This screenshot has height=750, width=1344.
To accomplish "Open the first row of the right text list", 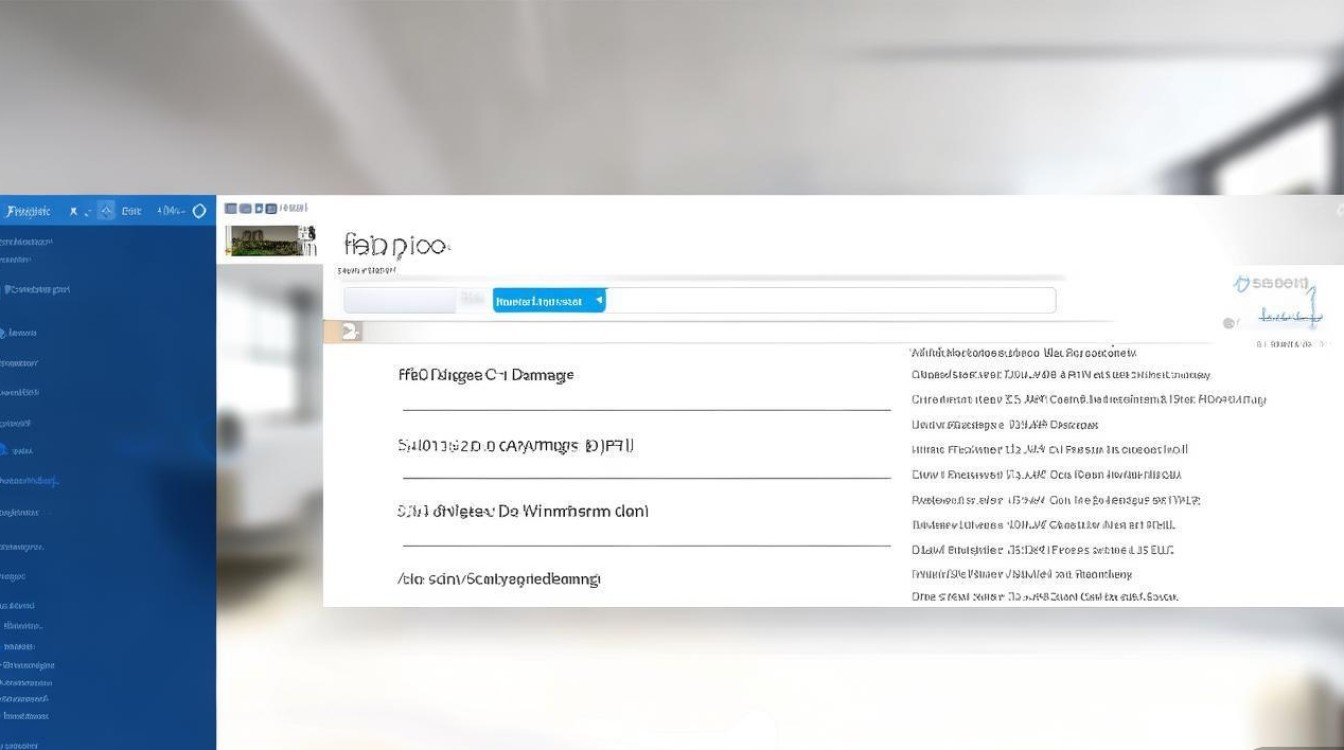I will [x=1024, y=352].
